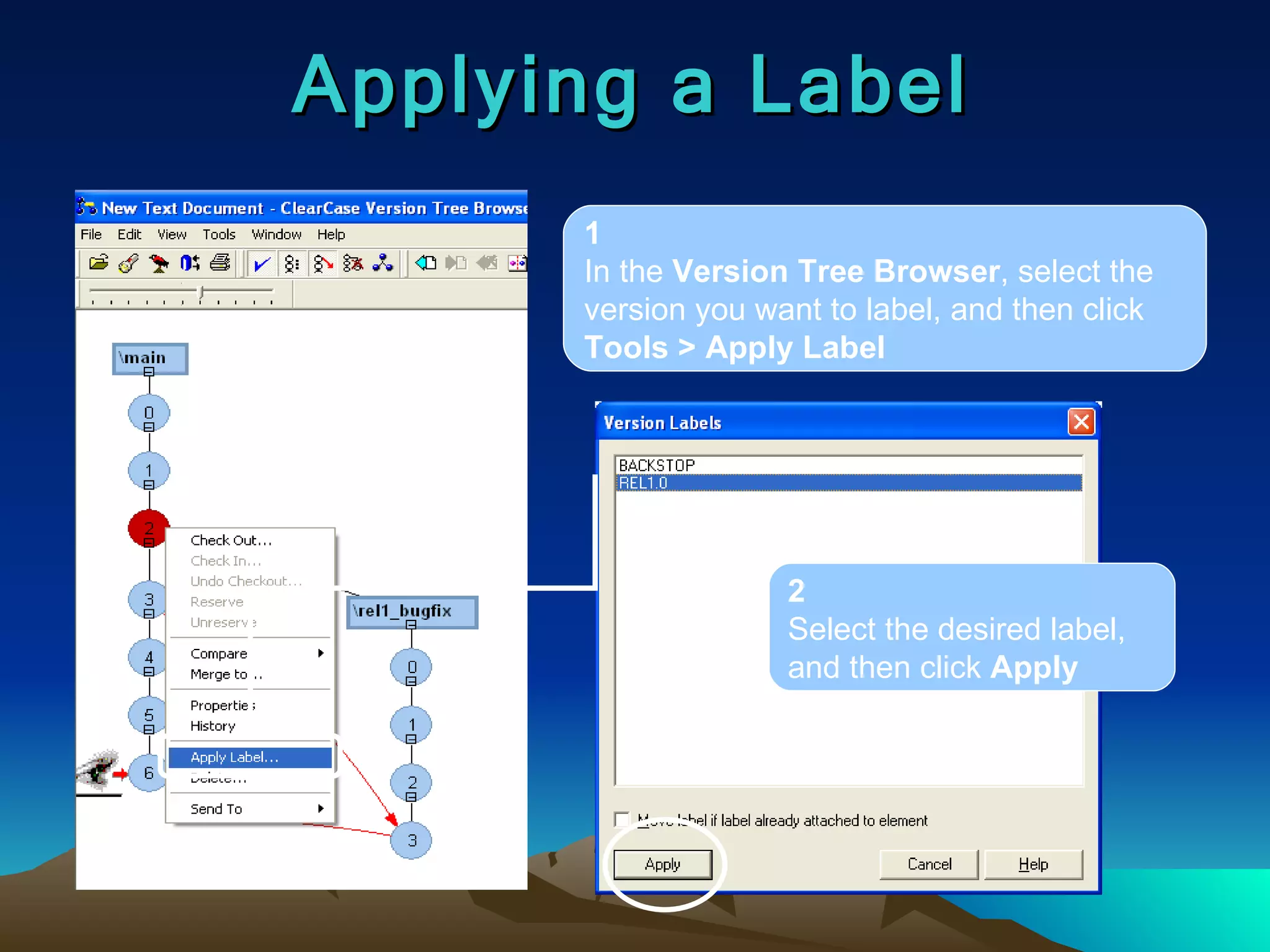Click the cyan arrow Check Out toolbar icon
The height and width of the screenshot is (952, 1270).
(x=425, y=263)
